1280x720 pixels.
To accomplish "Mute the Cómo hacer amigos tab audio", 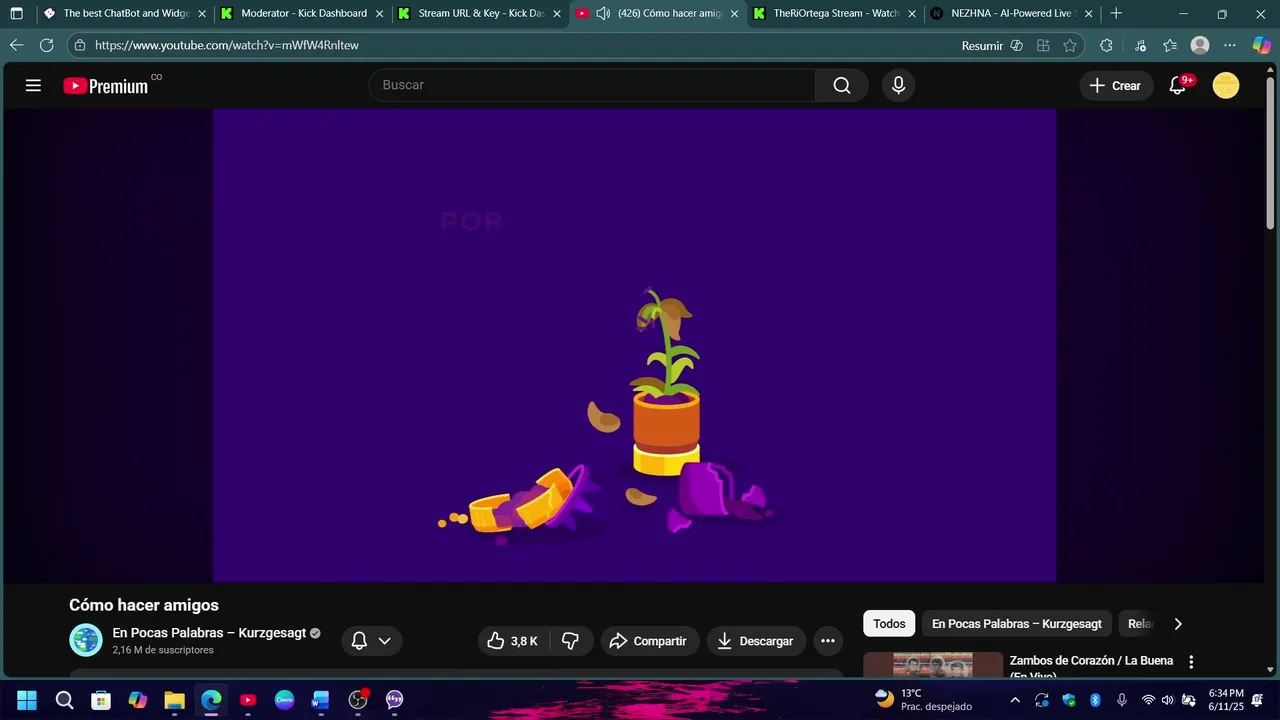I will [603, 14].
